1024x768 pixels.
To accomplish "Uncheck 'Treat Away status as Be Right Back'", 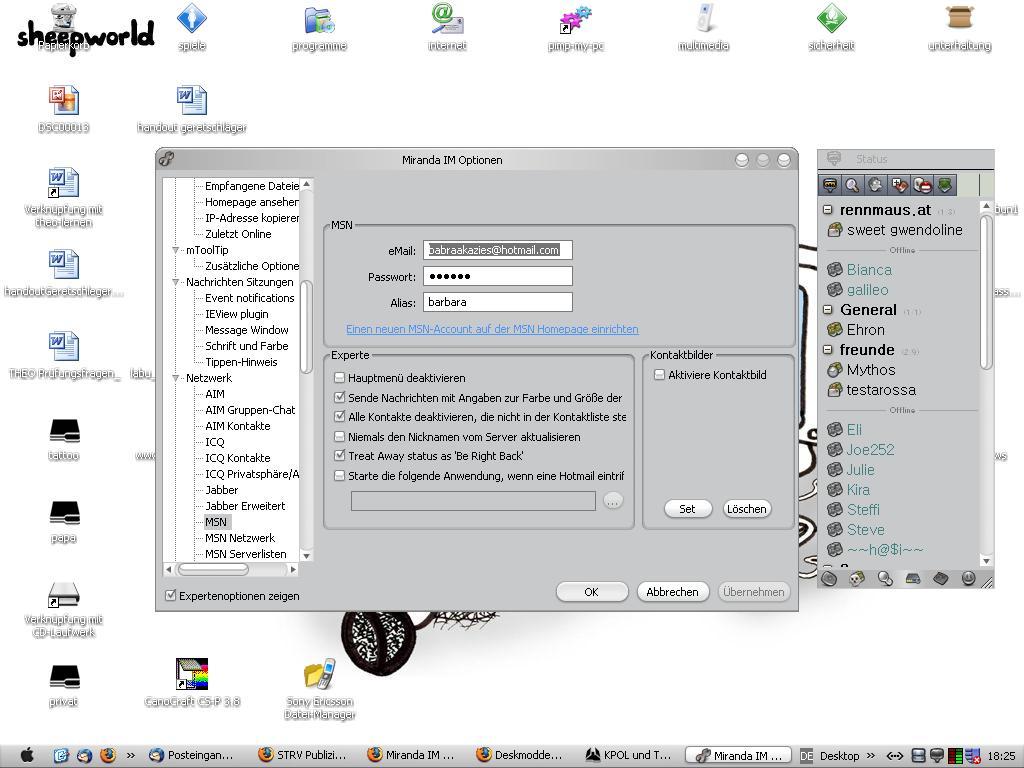I will 340,456.
